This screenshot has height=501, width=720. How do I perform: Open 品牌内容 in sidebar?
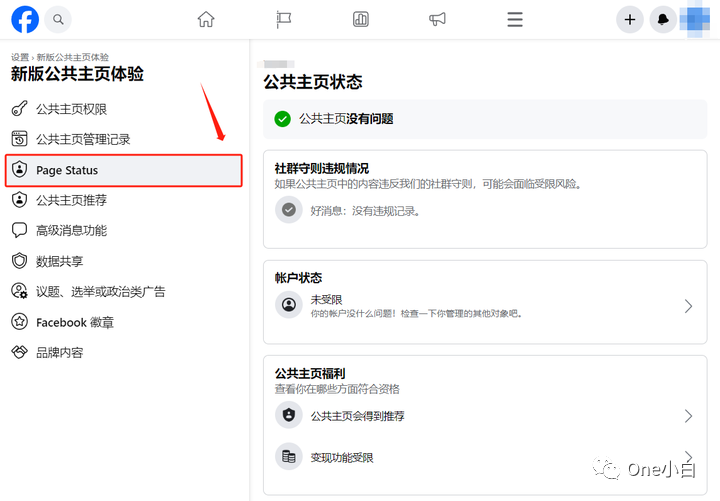click(124, 353)
